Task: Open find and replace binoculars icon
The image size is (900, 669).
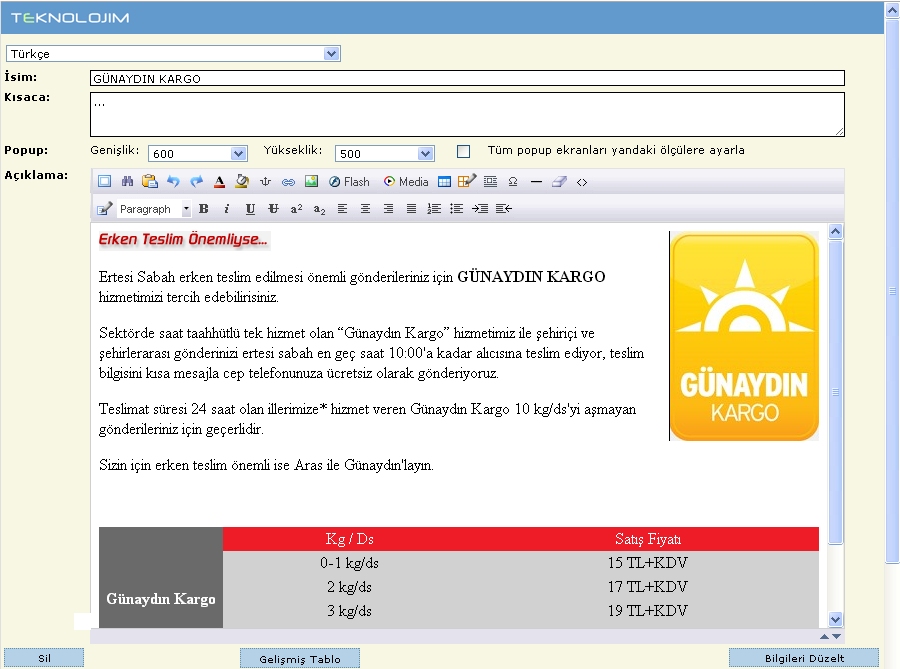Action: point(127,182)
